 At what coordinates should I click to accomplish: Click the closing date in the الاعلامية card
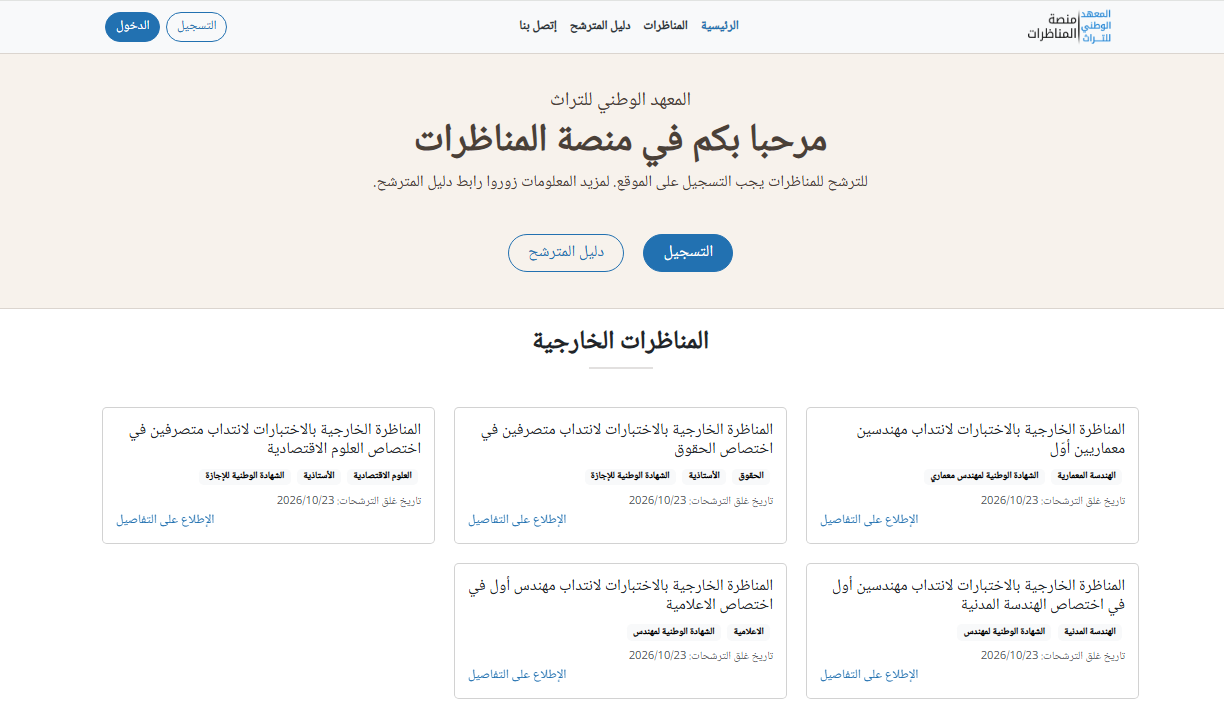[701, 656]
